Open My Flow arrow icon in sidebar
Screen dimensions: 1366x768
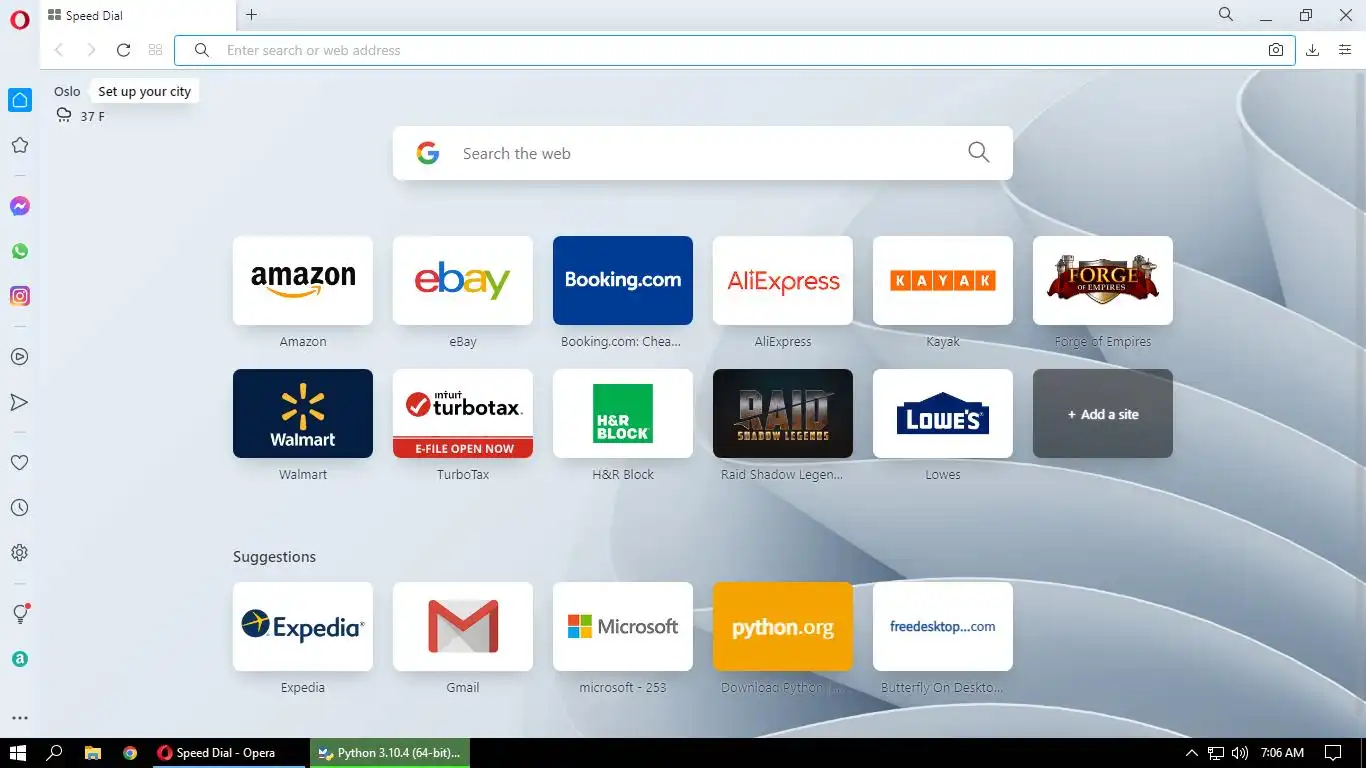click(20, 402)
